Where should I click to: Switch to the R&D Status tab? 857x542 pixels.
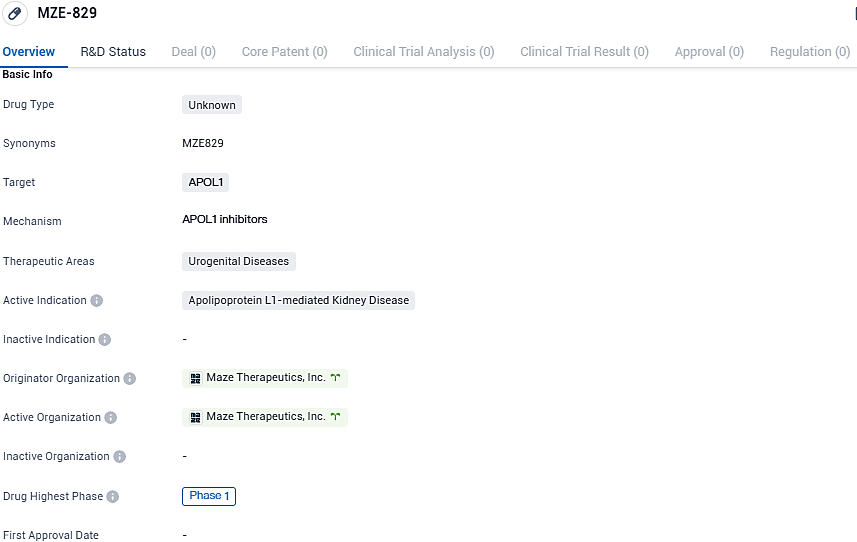point(113,52)
